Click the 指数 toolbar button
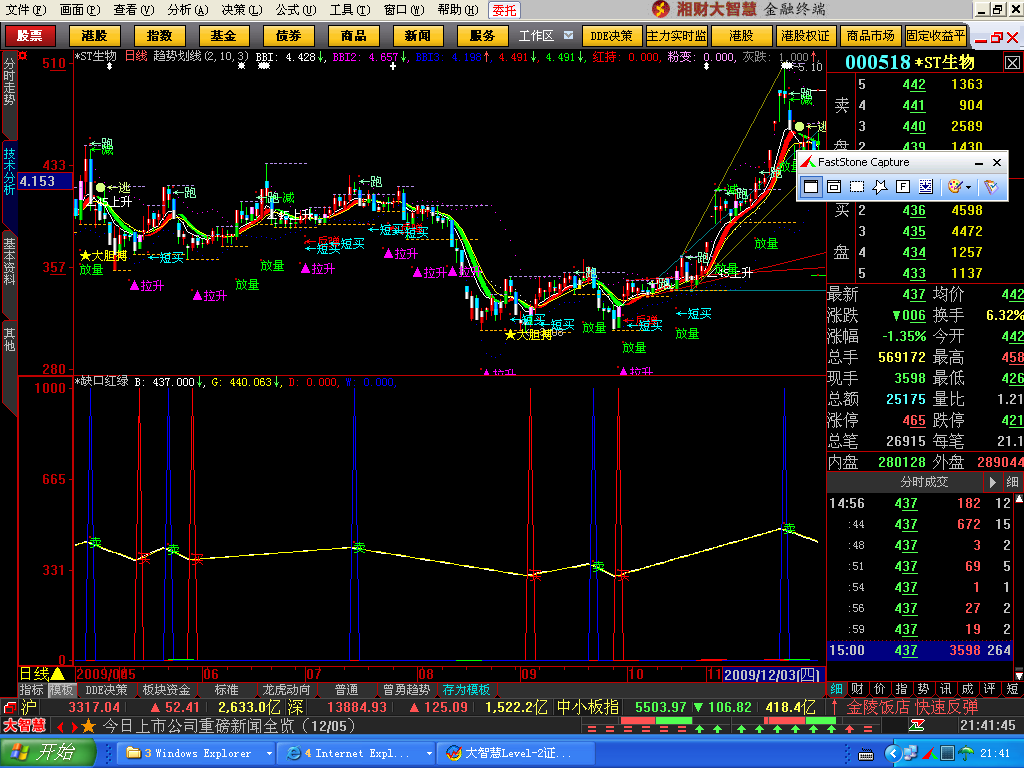This screenshot has height=768, width=1024. point(159,36)
